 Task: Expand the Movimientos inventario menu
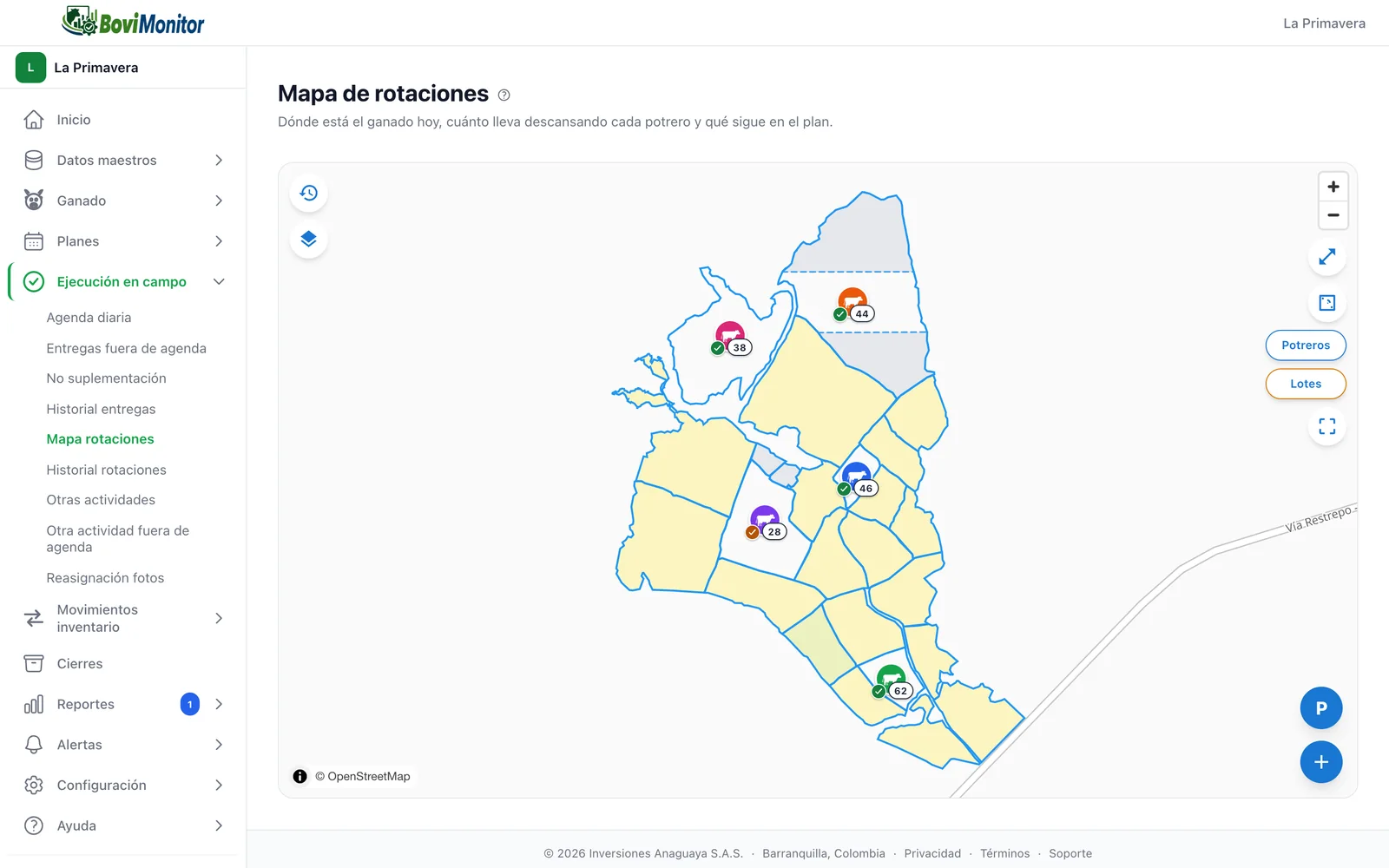[x=123, y=618]
